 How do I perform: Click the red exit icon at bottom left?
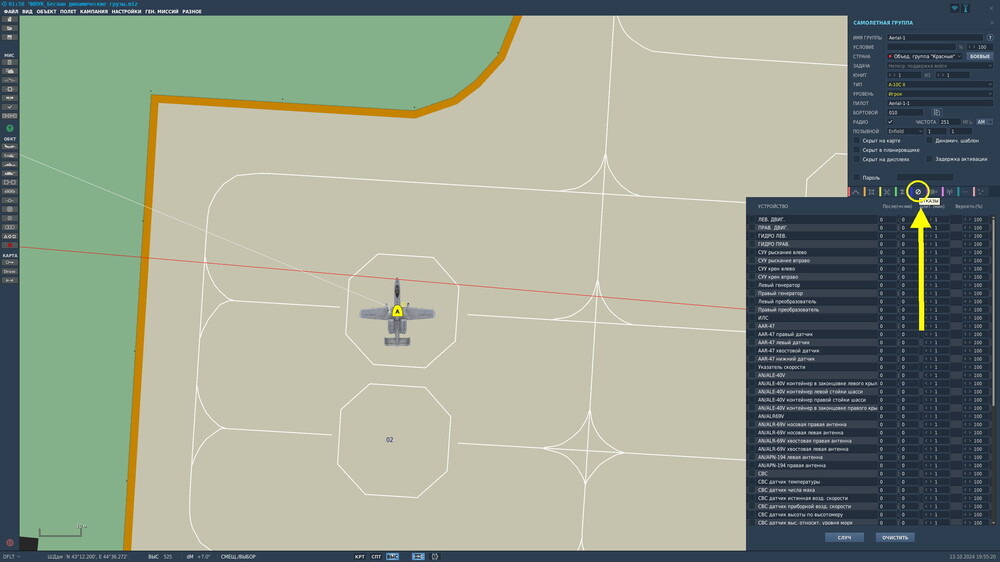[x=10, y=543]
